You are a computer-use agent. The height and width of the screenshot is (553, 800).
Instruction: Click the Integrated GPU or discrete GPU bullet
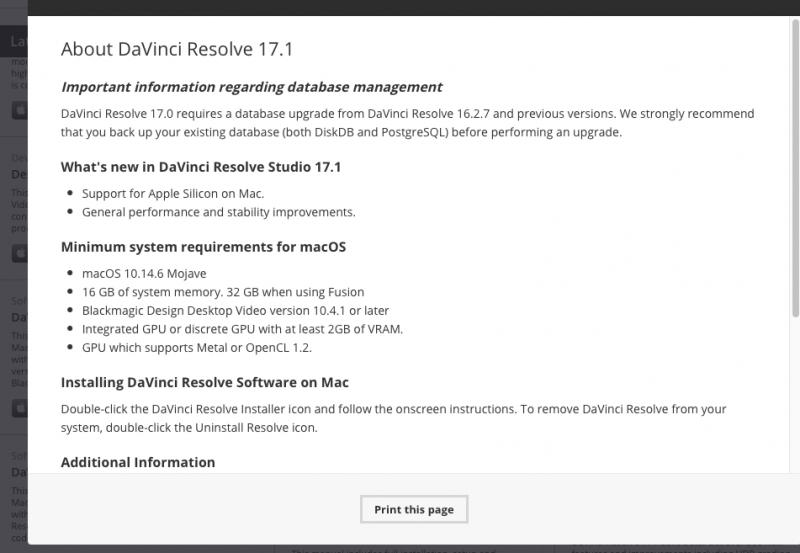click(x=242, y=329)
